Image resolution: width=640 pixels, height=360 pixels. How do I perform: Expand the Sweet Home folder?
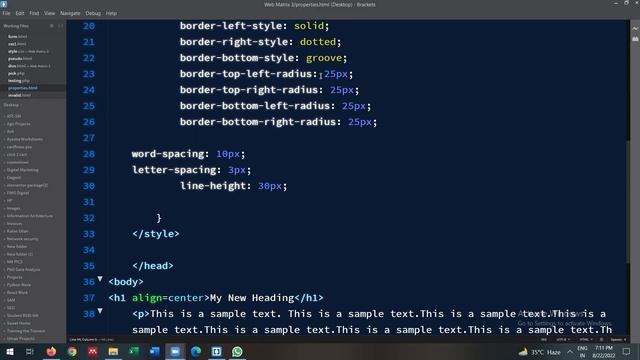pos(18,323)
